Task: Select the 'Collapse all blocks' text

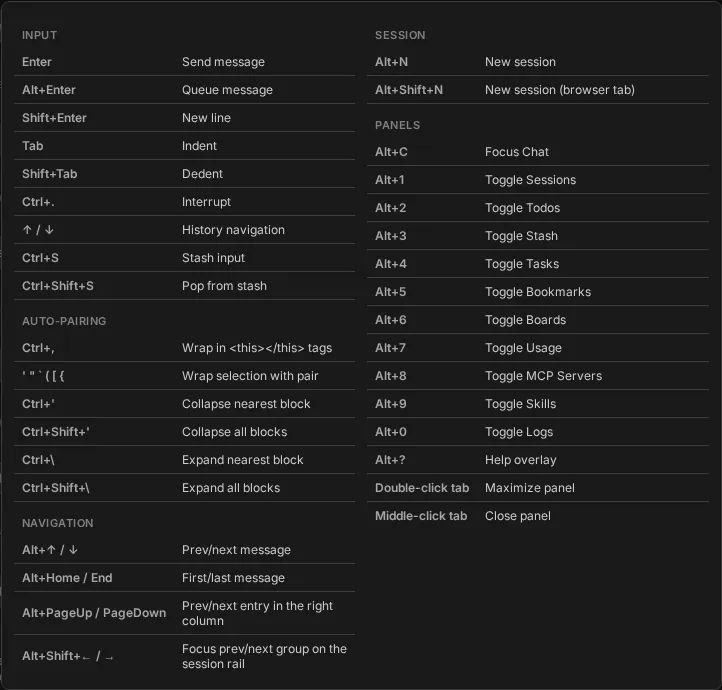Action: click(x=234, y=432)
